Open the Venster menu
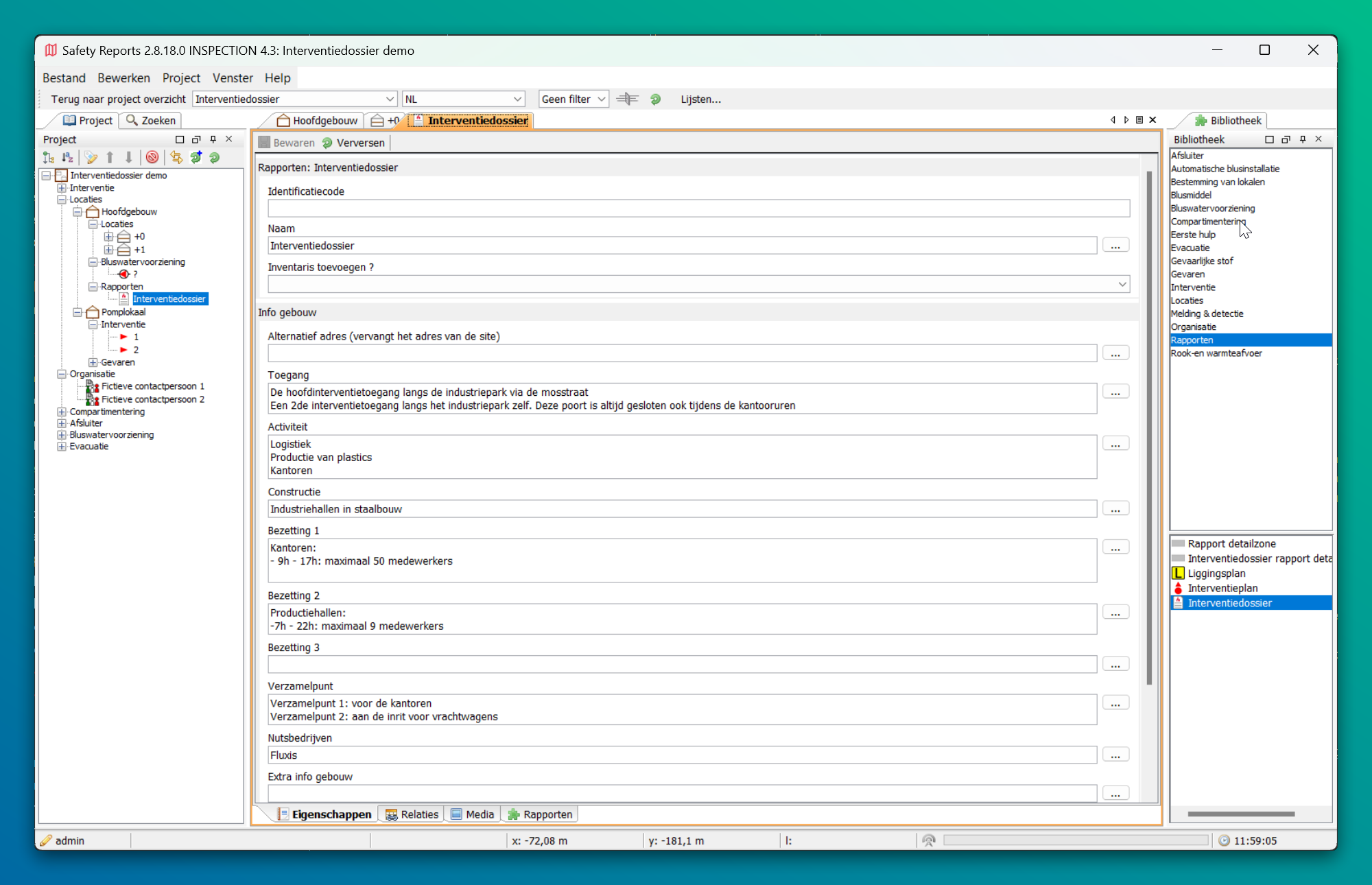 tap(233, 78)
